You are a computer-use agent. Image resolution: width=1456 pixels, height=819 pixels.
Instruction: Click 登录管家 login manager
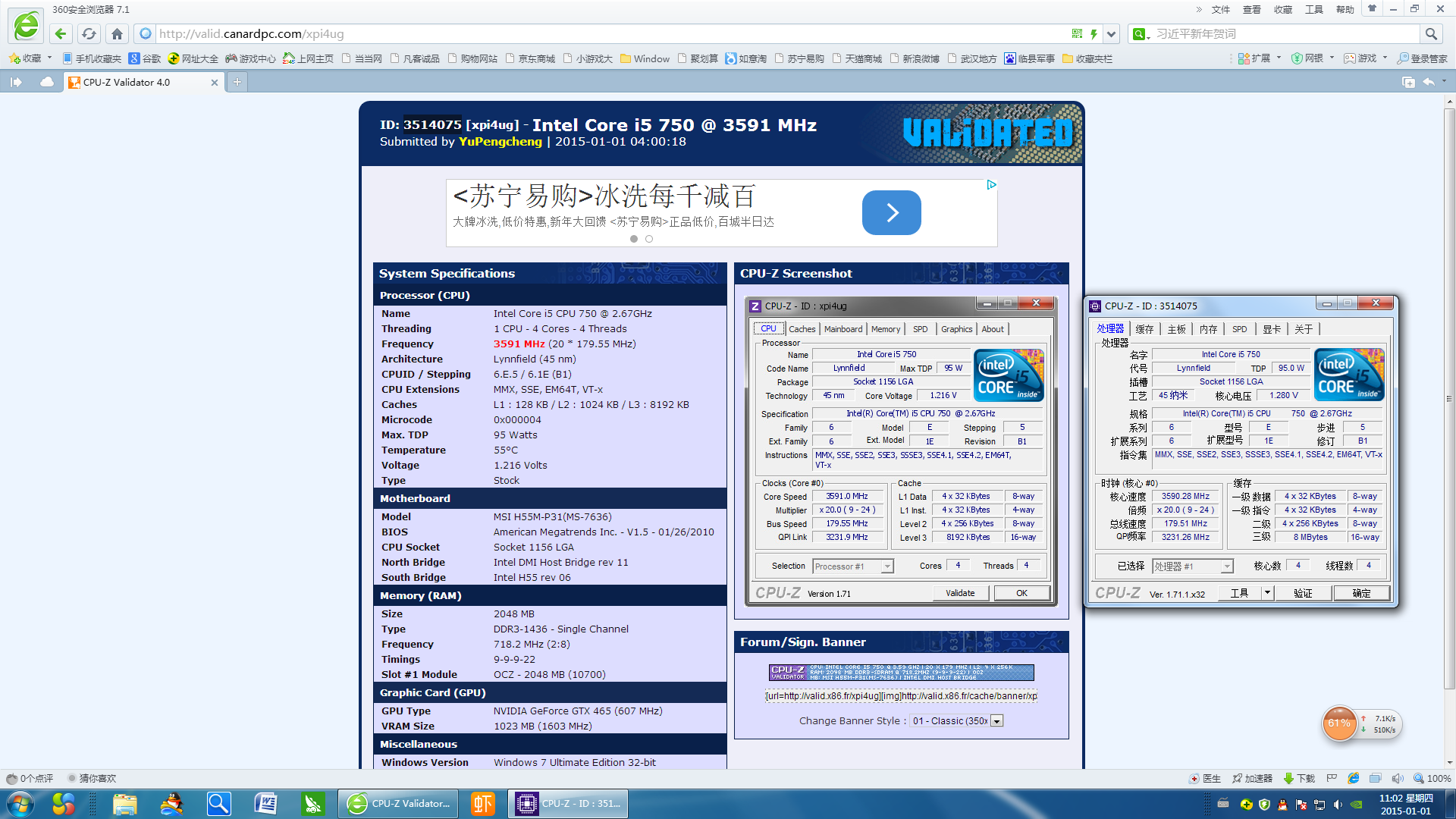coord(1423,58)
